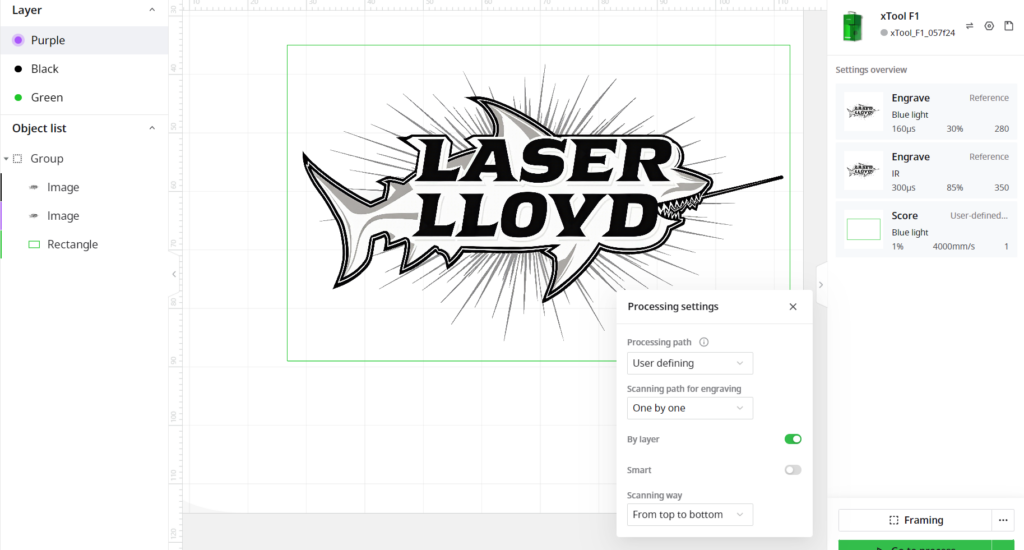The width and height of the screenshot is (1024, 550).
Task: Open the camera/target icon beside device
Action: 989,26
